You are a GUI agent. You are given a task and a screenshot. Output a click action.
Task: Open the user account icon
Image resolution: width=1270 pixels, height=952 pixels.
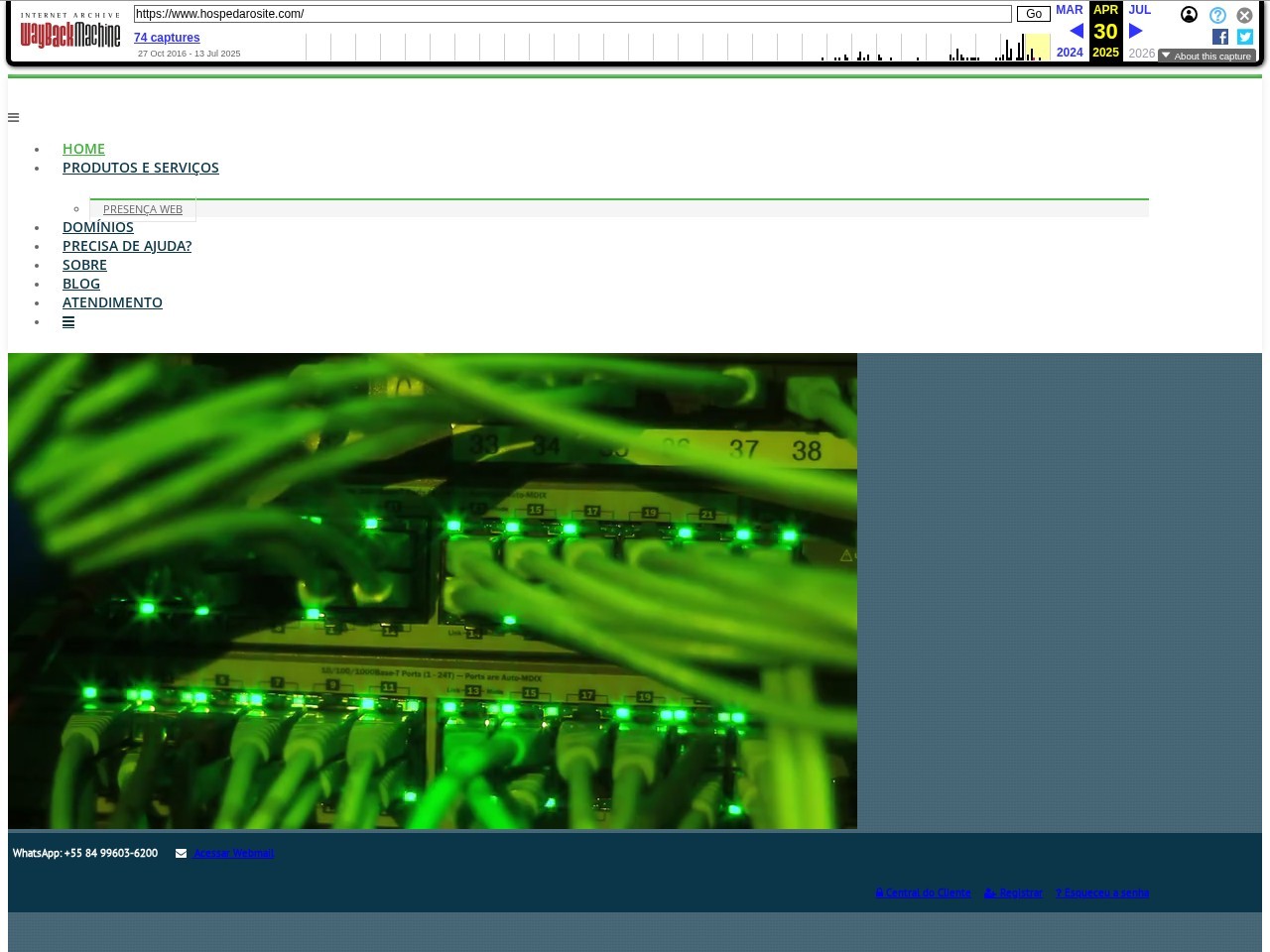(x=1189, y=15)
